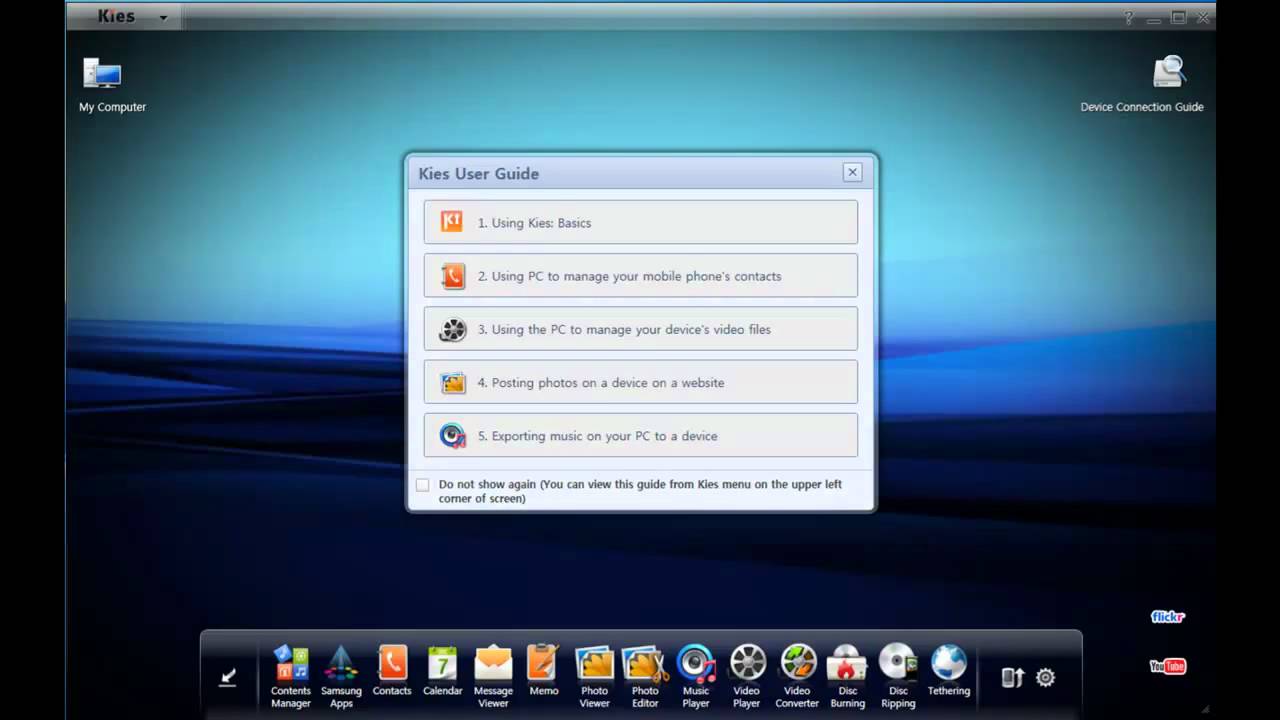Open guide 3 on managing video files
Screen dimensions: 1280x720
(640, 329)
